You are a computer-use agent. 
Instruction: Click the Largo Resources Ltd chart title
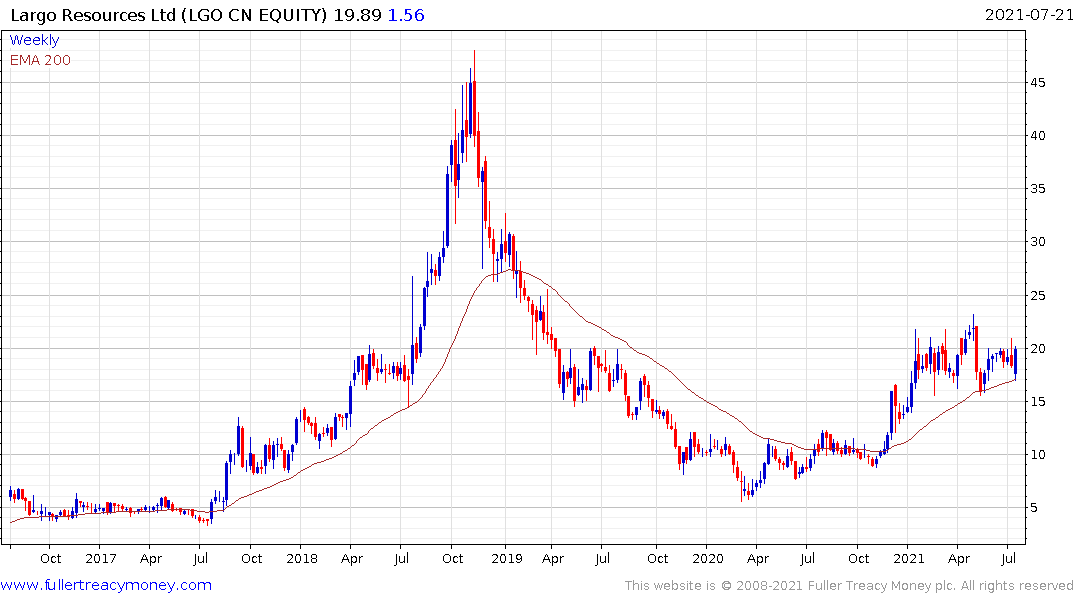pyautogui.click(x=169, y=15)
